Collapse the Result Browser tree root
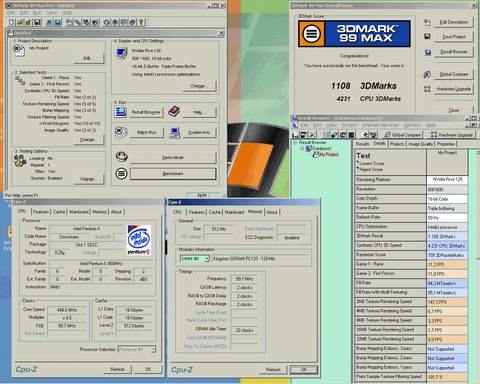 (295, 143)
